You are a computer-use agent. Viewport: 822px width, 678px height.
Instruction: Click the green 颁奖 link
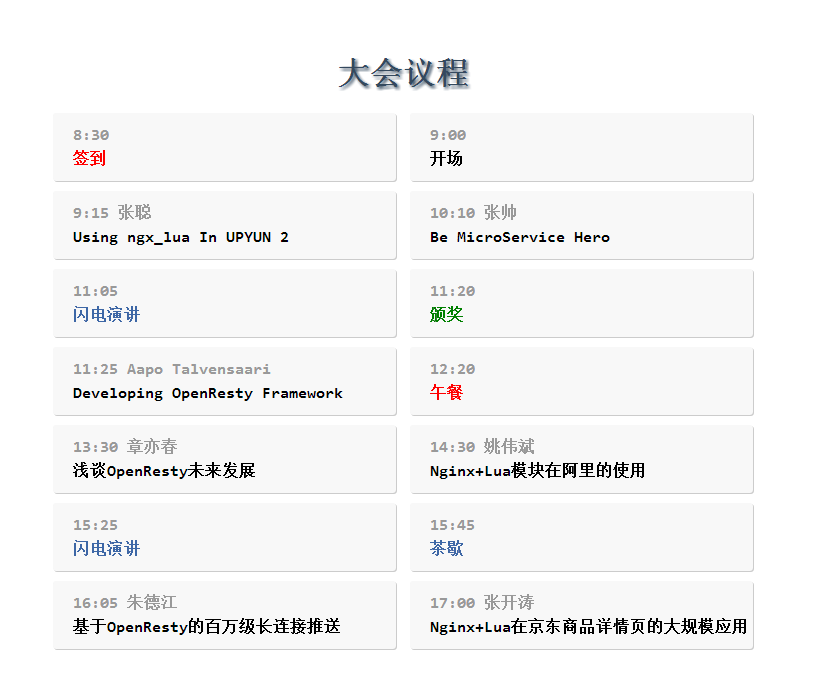click(x=446, y=314)
